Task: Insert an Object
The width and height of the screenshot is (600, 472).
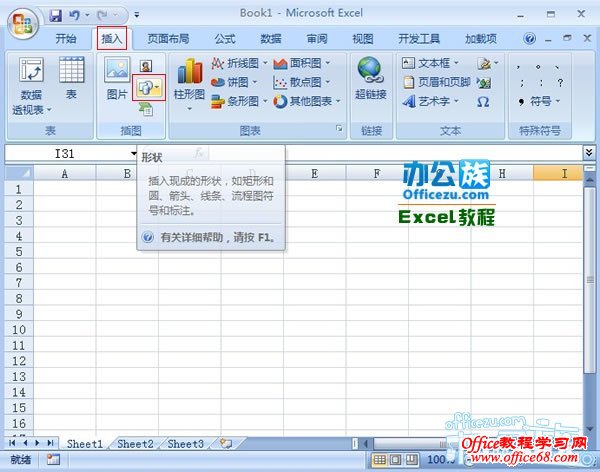Action: pyautogui.click(x=484, y=82)
